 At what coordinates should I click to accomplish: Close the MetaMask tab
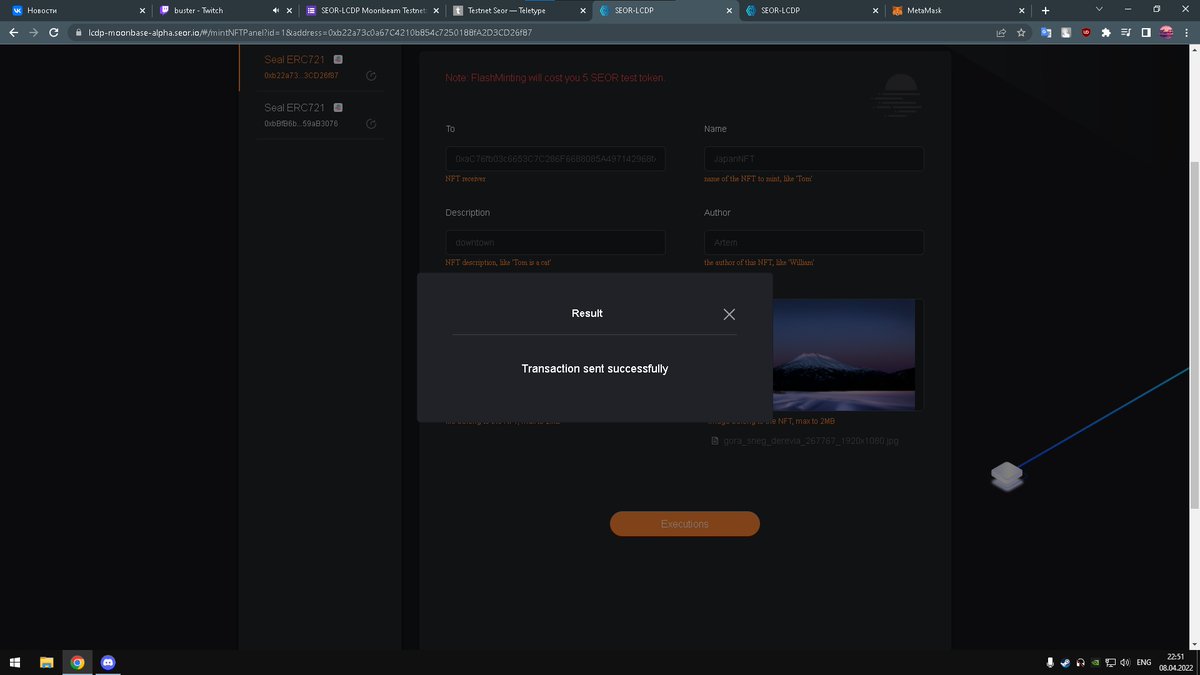coord(1021,10)
